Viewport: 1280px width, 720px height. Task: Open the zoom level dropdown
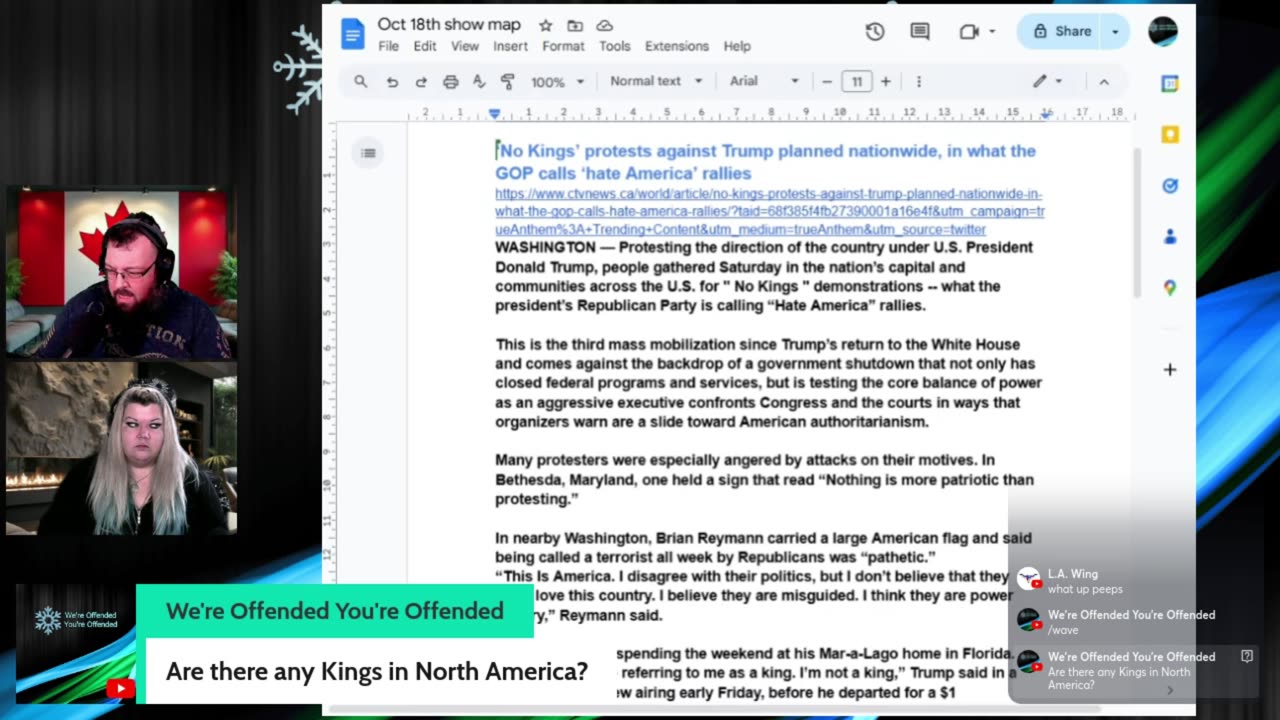point(558,82)
